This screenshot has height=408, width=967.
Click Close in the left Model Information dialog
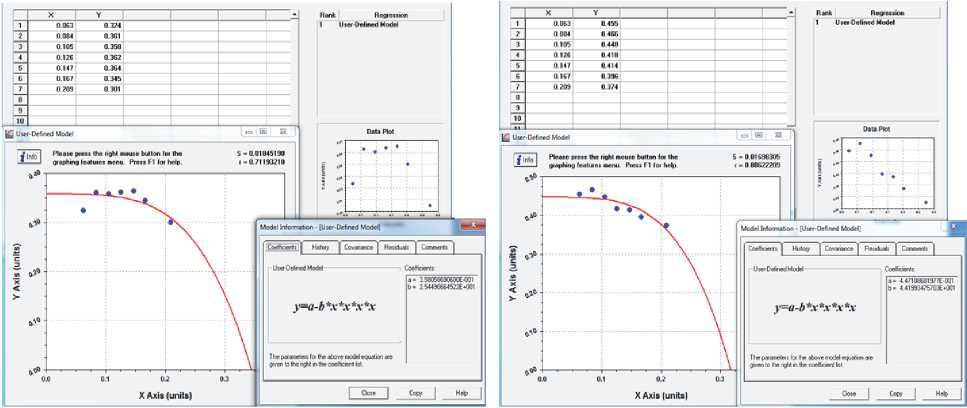pos(368,393)
